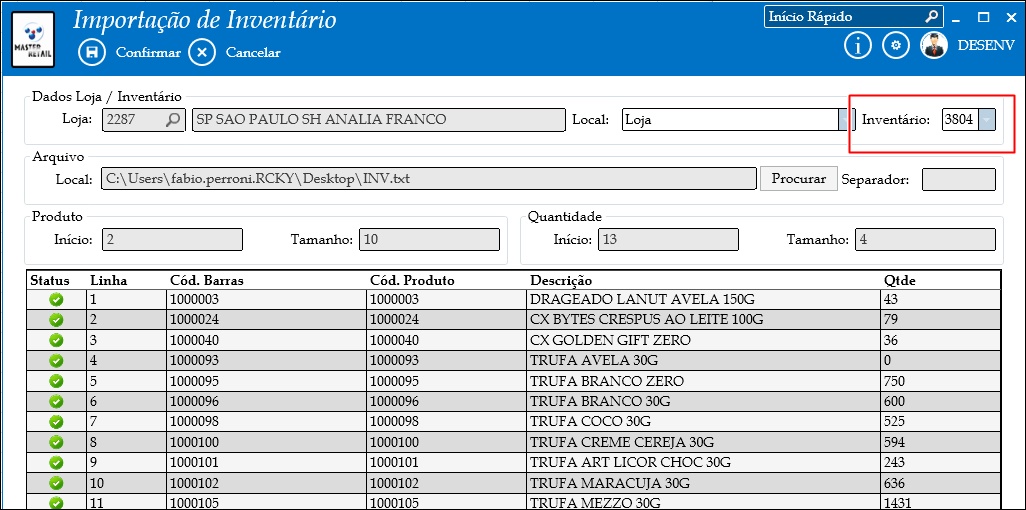Image resolution: width=1026 pixels, height=510 pixels.
Task: Click the Confirmar save icon
Action: click(x=92, y=52)
